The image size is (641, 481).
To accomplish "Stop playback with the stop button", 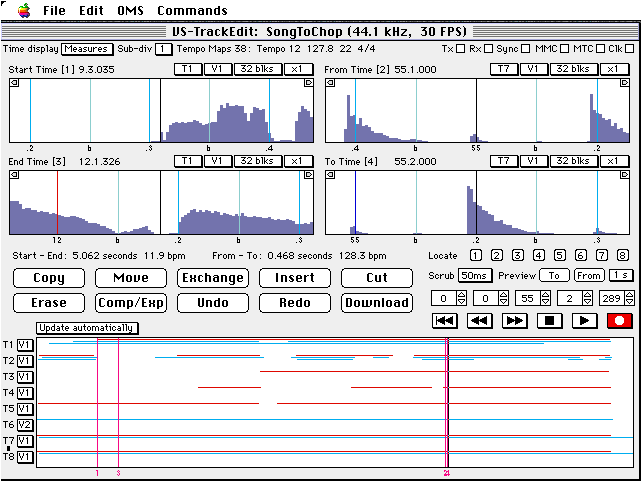I will point(549,321).
